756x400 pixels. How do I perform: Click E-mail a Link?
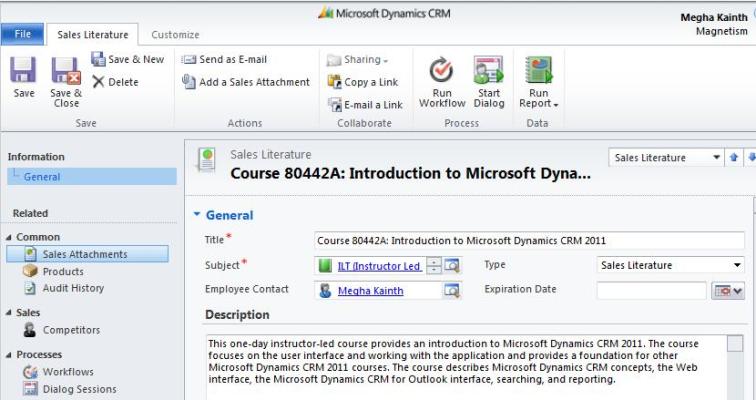[365, 105]
